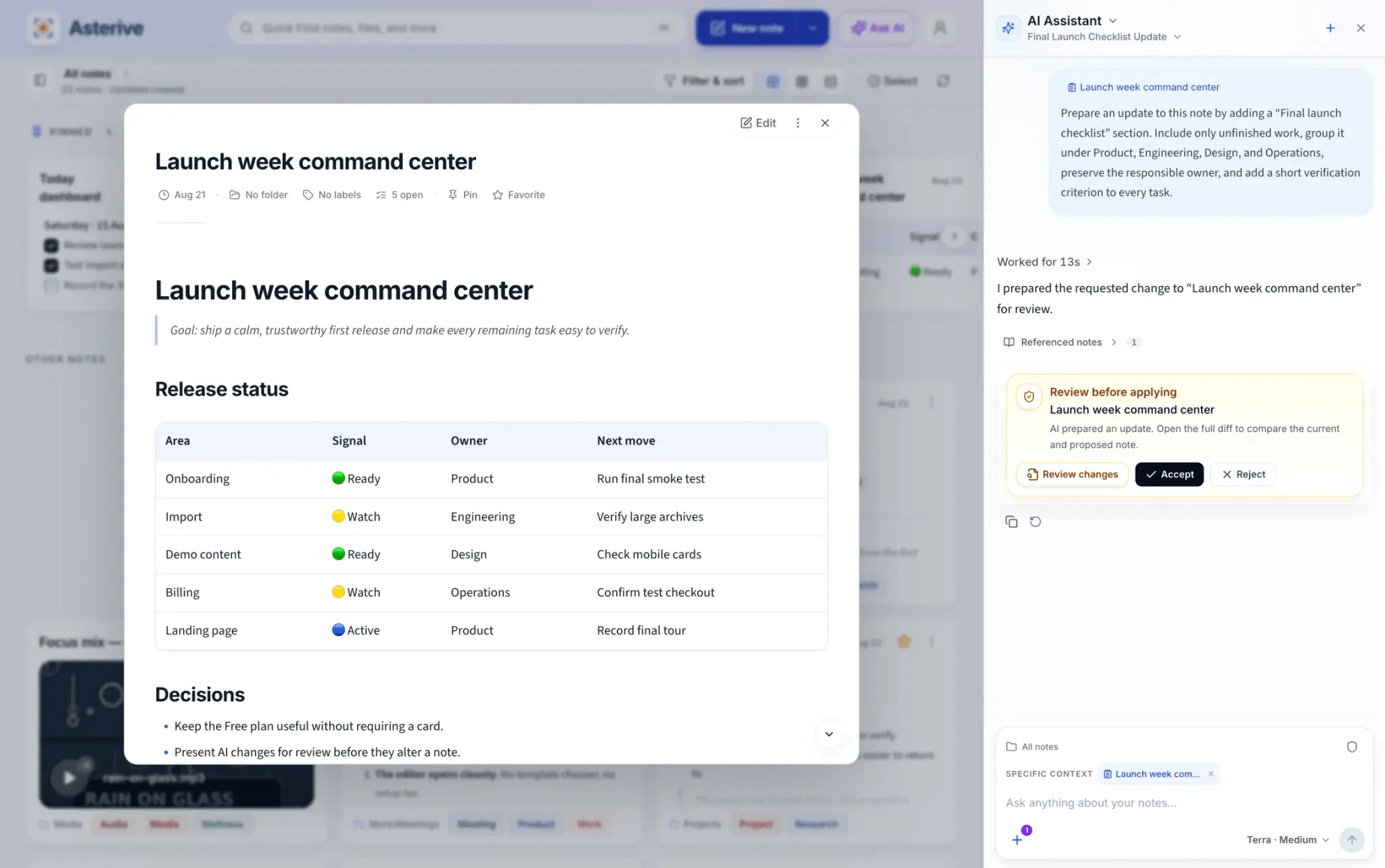Start a new AI chat with plus icon
Image resolution: width=1385 pixels, height=868 pixels.
1330,28
